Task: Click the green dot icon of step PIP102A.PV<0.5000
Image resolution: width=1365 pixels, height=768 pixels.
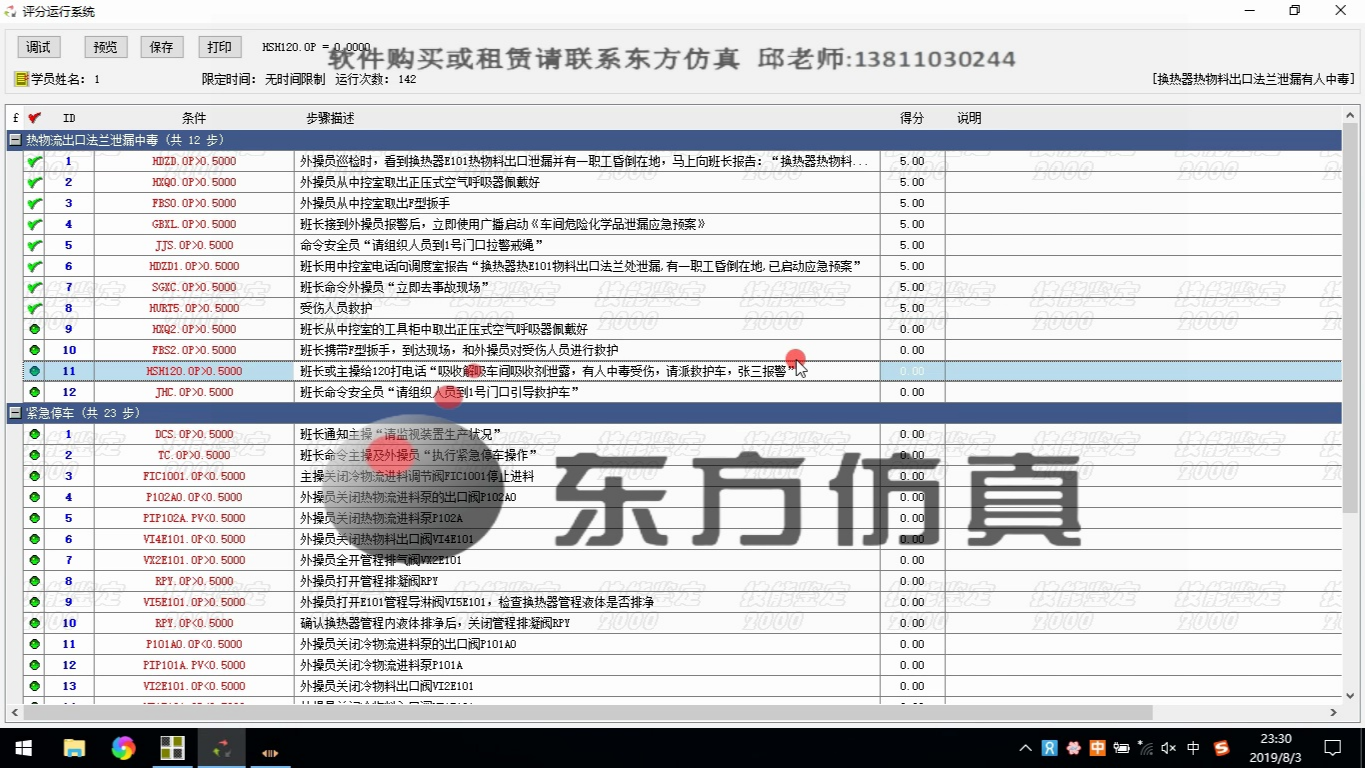Action: (x=35, y=518)
